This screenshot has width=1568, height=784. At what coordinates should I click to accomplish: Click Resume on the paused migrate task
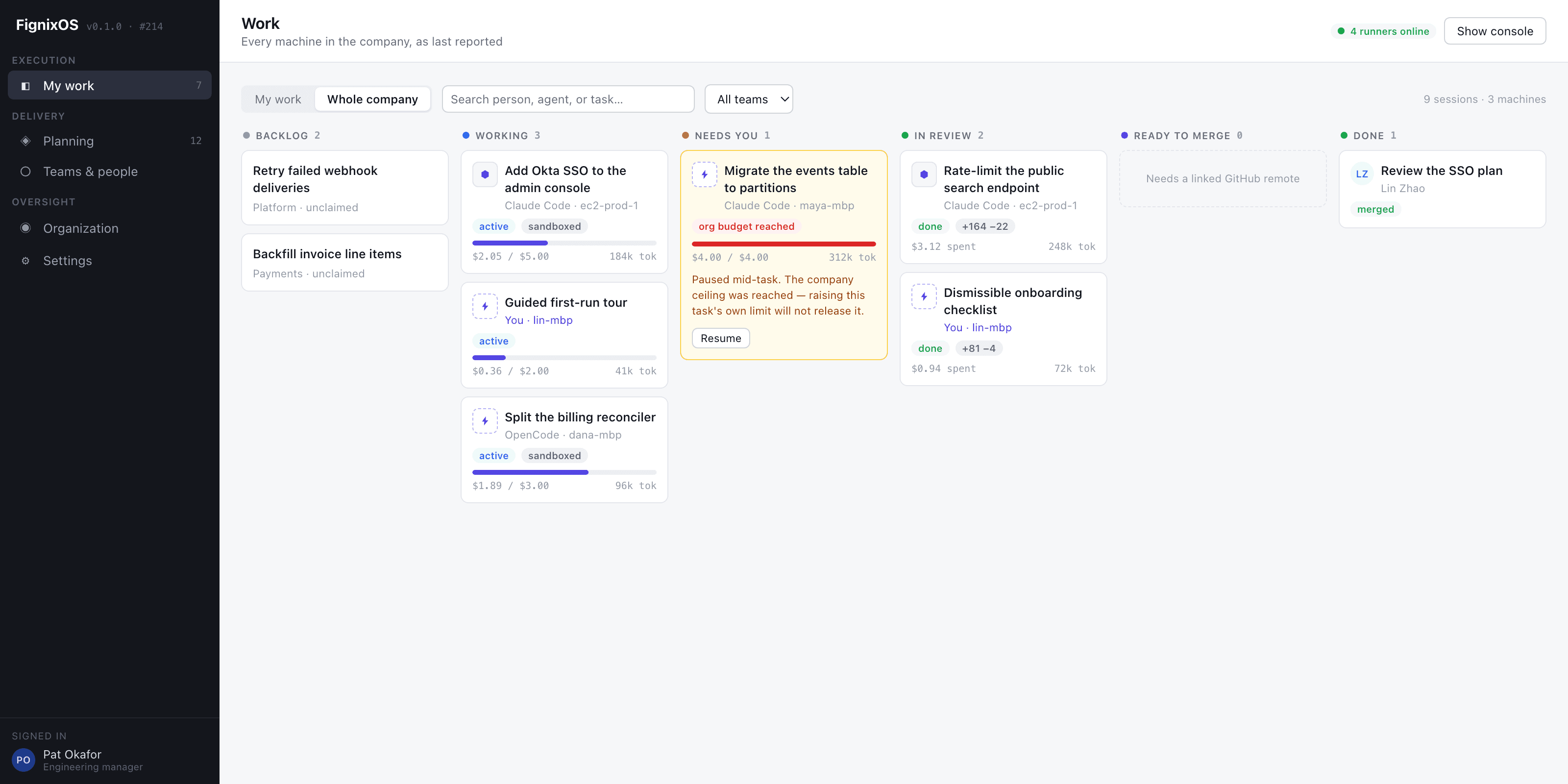pos(721,338)
